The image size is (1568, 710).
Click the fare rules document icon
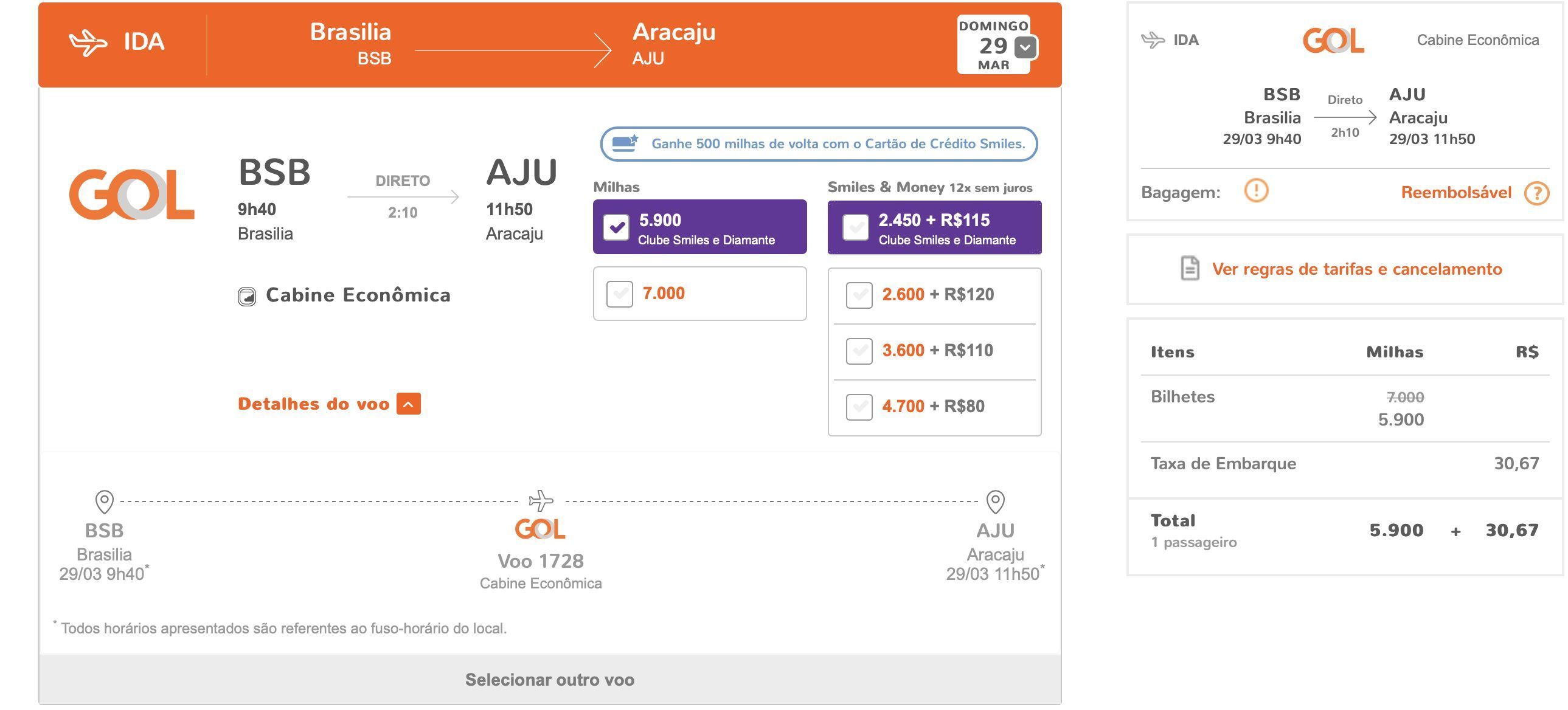pyautogui.click(x=1190, y=268)
